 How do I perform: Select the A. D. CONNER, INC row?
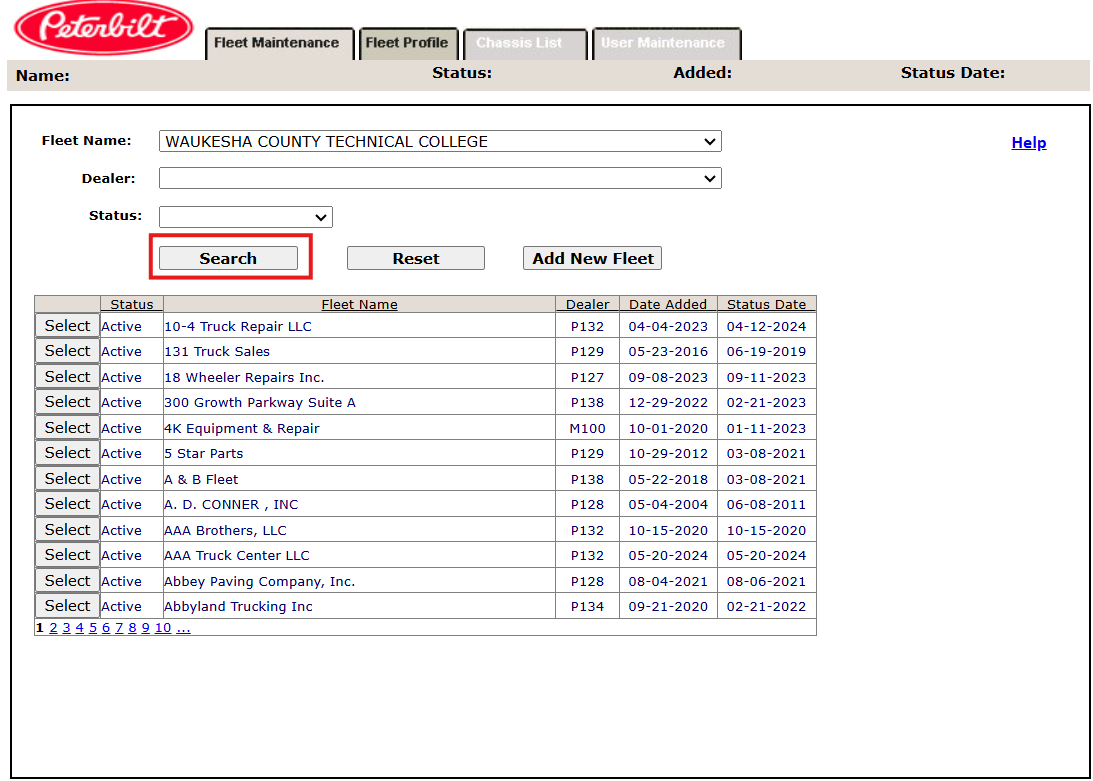point(68,503)
